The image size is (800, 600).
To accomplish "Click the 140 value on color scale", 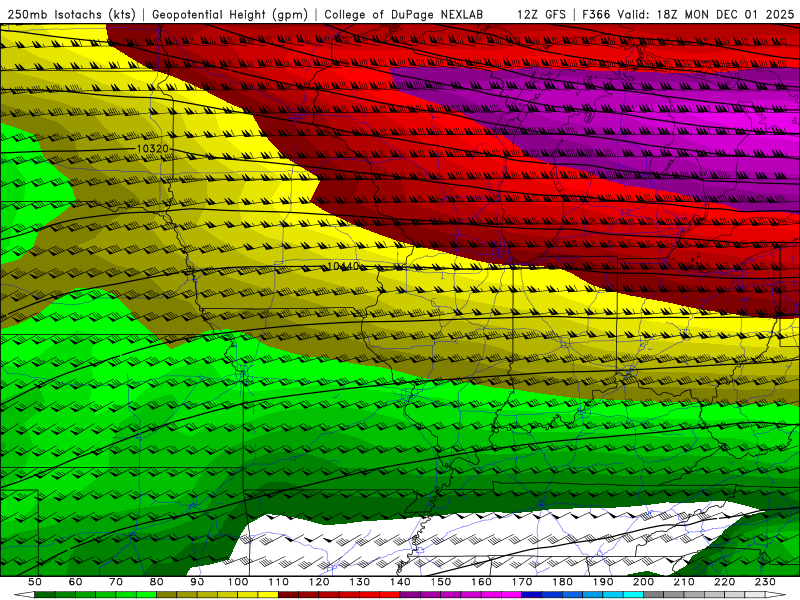I will 401,582.
